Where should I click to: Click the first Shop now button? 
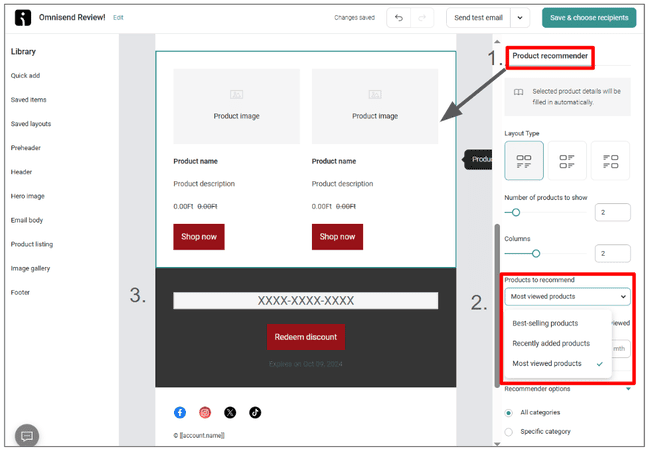coord(199,237)
